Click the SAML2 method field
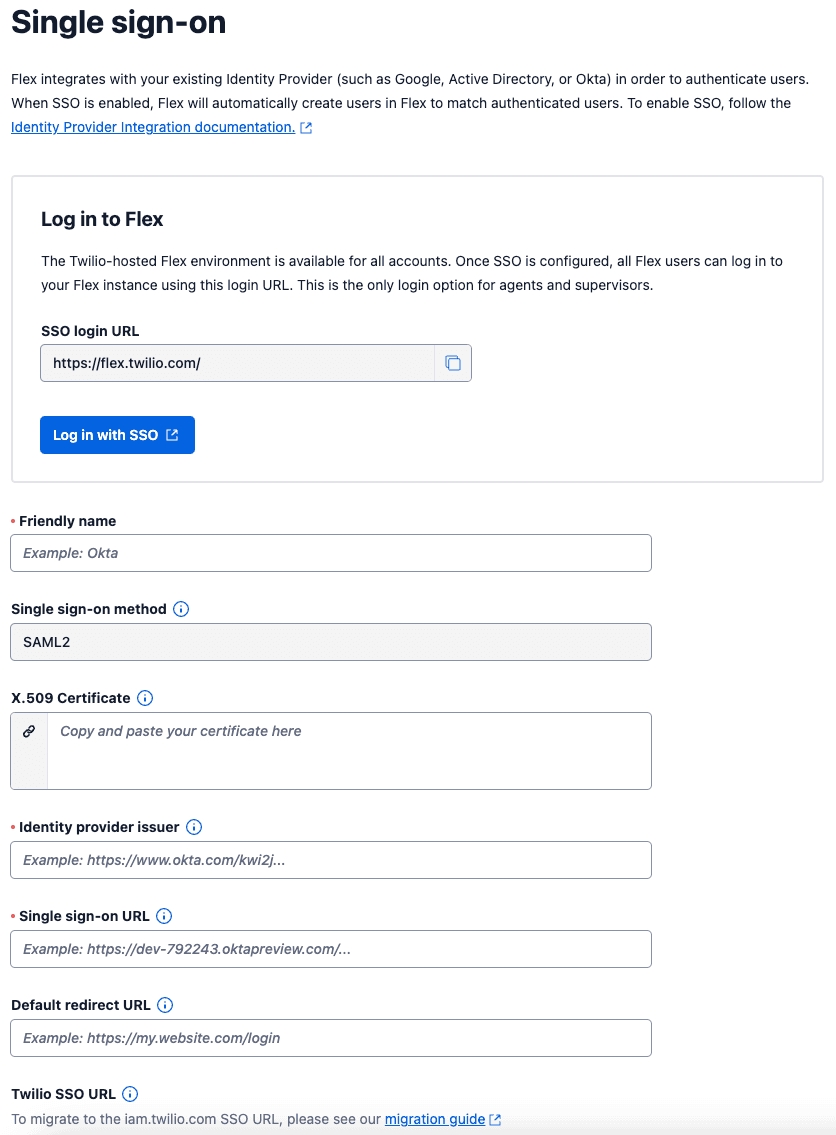 coord(331,641)
